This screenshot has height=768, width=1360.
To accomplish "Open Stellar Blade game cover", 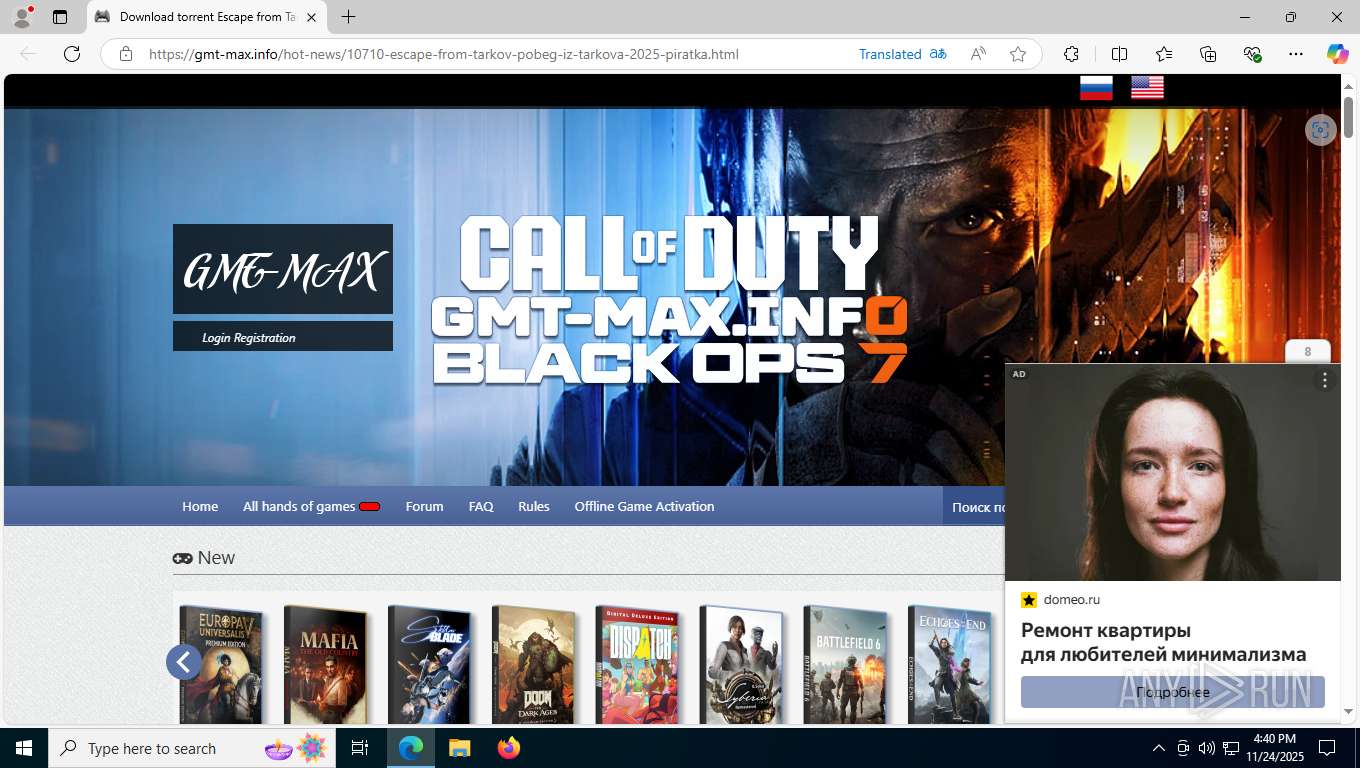I will point(429,665).
